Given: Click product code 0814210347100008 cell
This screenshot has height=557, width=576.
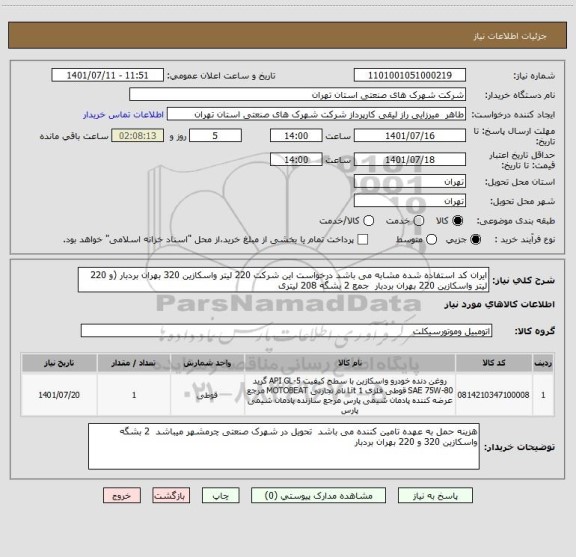Looking at the screenshot, I should [493, 395].
